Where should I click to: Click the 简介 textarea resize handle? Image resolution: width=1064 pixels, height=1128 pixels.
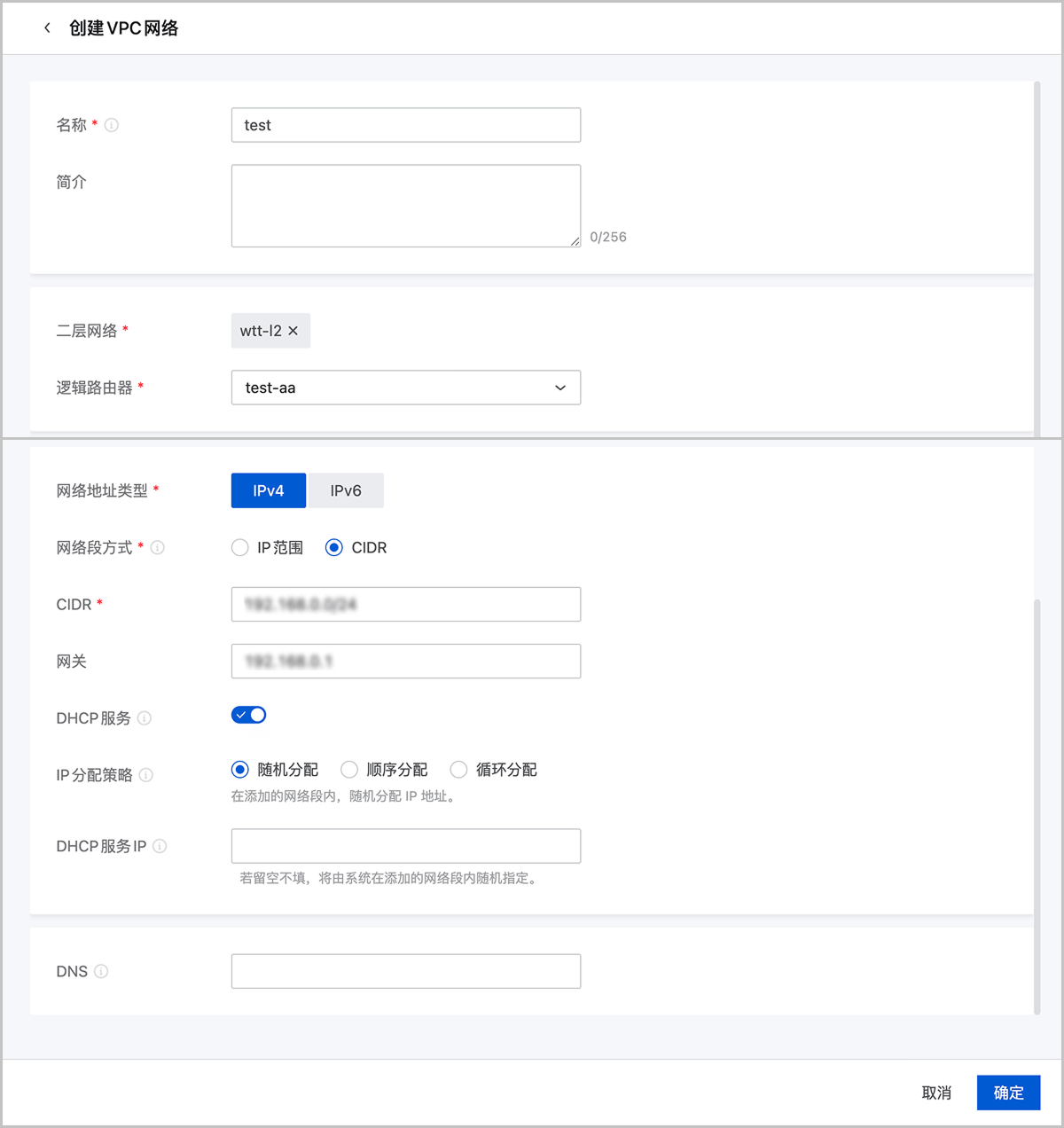click(575, 241)
